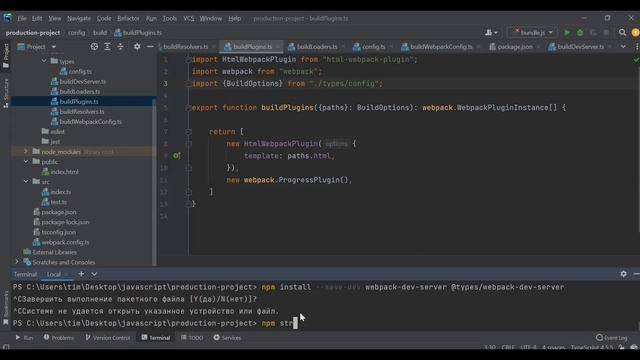Image resolution: width=640 pixels, height=360 pixels.
Task: Open Event Log in status bar
Action: tap(611, 338)
